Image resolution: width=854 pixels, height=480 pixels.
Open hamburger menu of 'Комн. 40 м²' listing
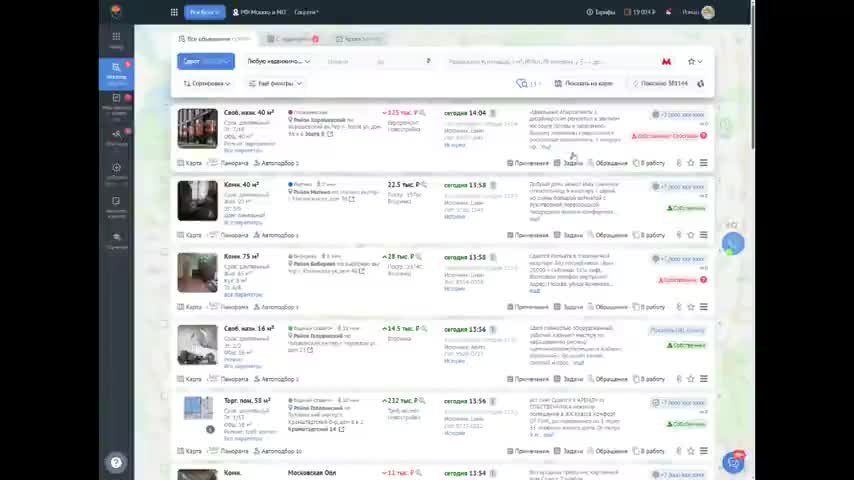pos(704,235)
